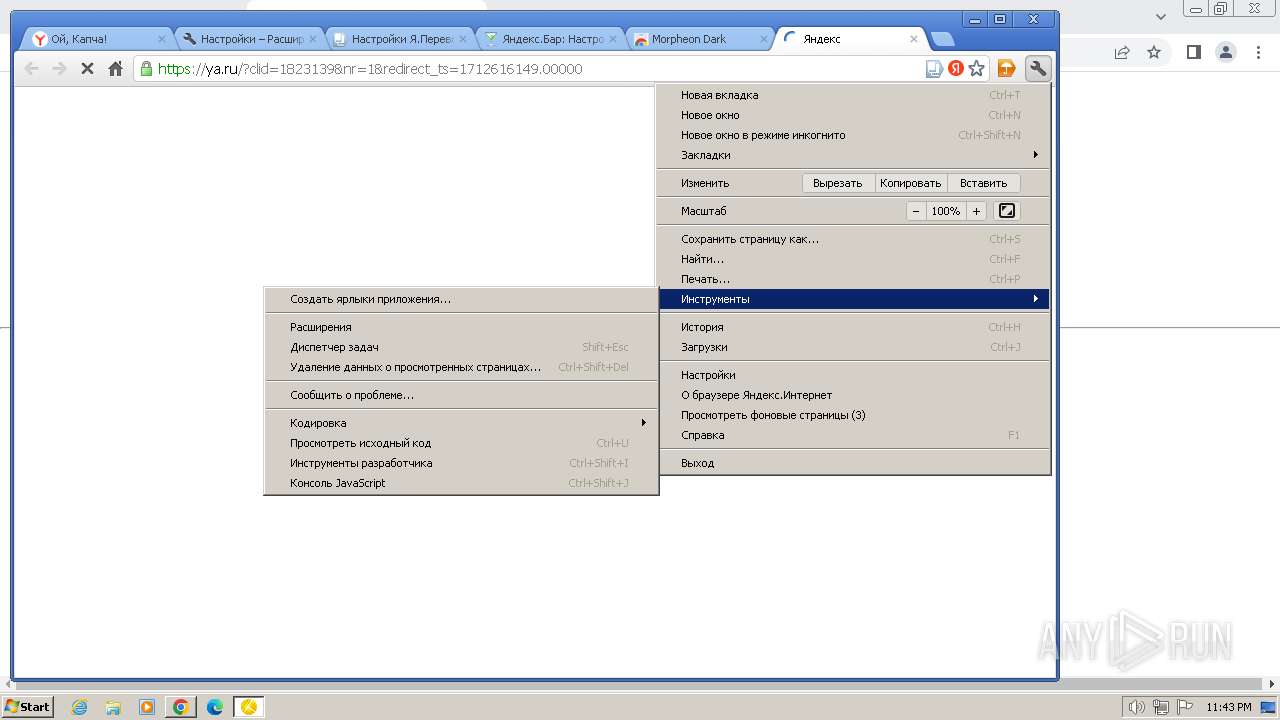
Task: Open Загрузки from the menu
Action: coord(854,347)
